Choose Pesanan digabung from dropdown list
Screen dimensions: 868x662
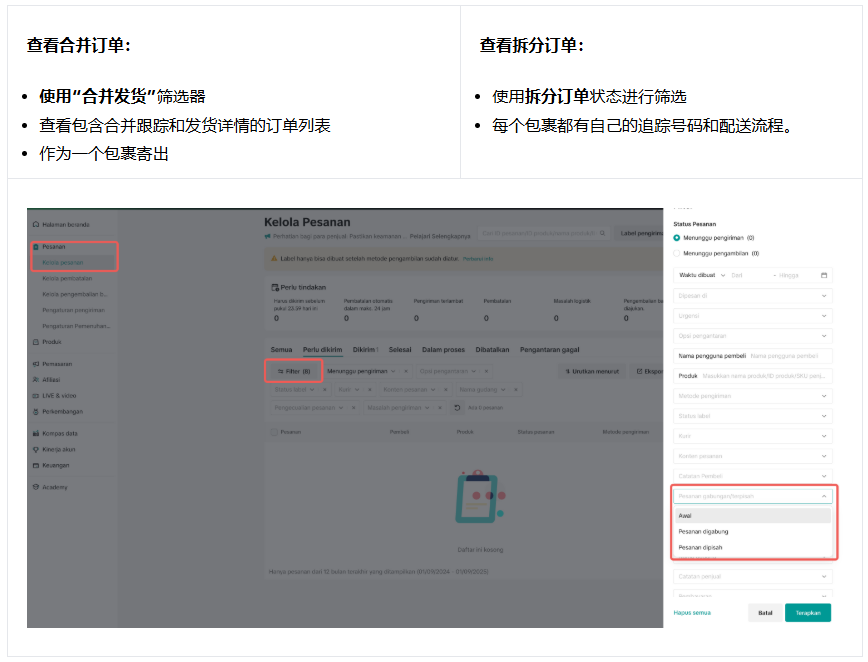tap(703, 532)
